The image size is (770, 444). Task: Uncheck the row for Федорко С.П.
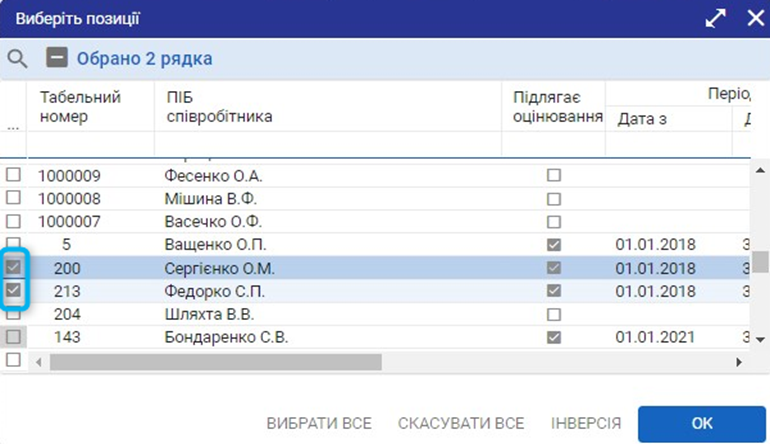pyautogui.click(x=14, y=290)
